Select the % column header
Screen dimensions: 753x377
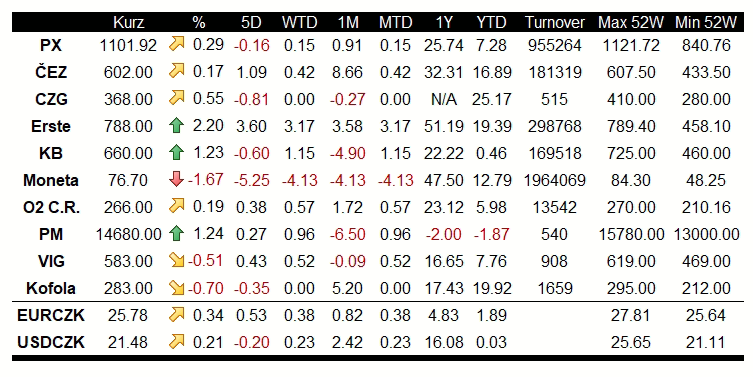click(199, 22)
